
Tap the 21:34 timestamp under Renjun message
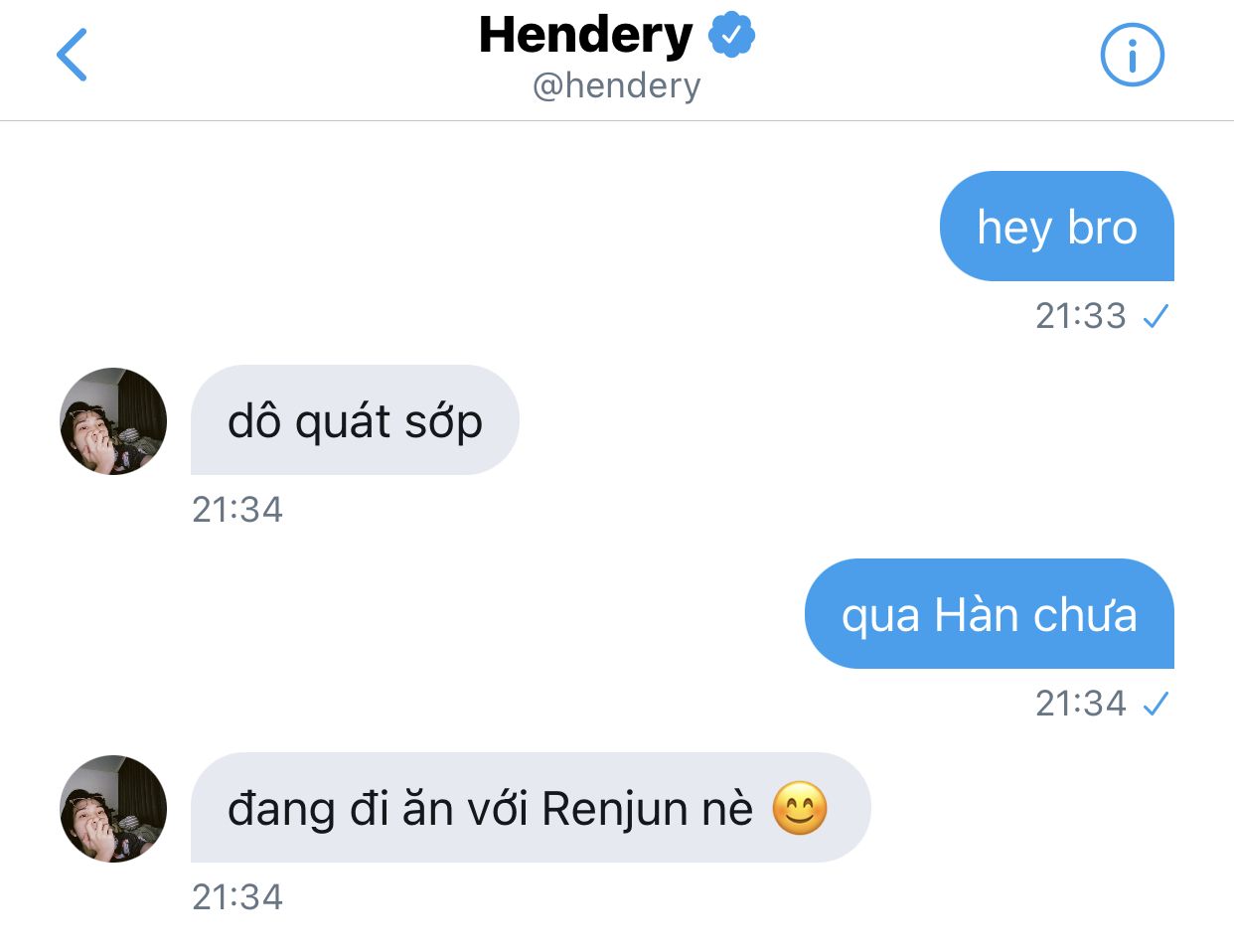coord(237,897)
